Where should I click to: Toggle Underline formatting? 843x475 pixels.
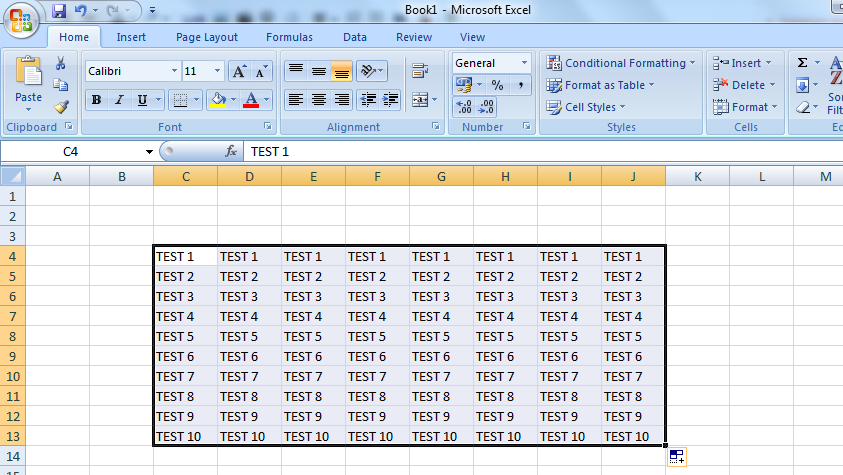pos(142,100)
